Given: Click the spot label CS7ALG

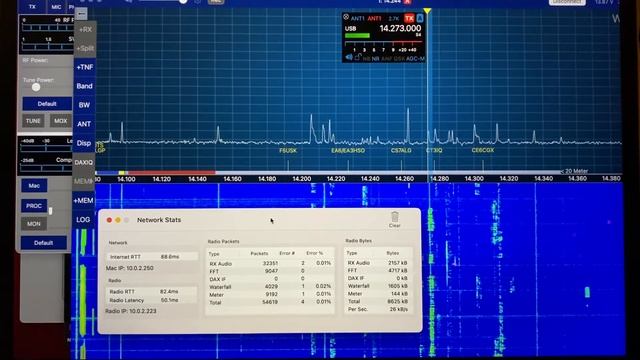Looking at the screenshot, I should [x=401, y=151].
